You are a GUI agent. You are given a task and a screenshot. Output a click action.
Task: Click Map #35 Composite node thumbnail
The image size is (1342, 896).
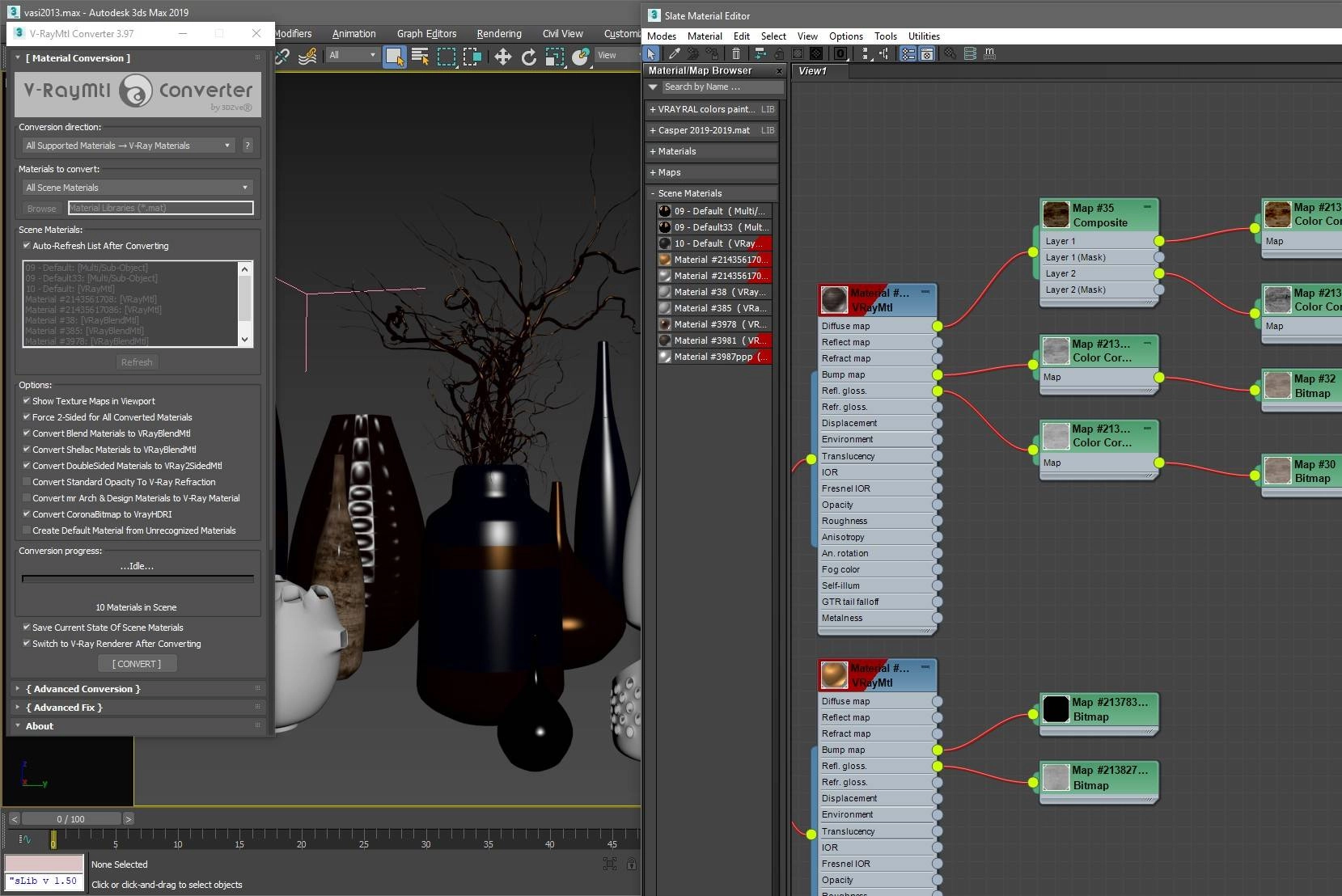pos(1056,215)
